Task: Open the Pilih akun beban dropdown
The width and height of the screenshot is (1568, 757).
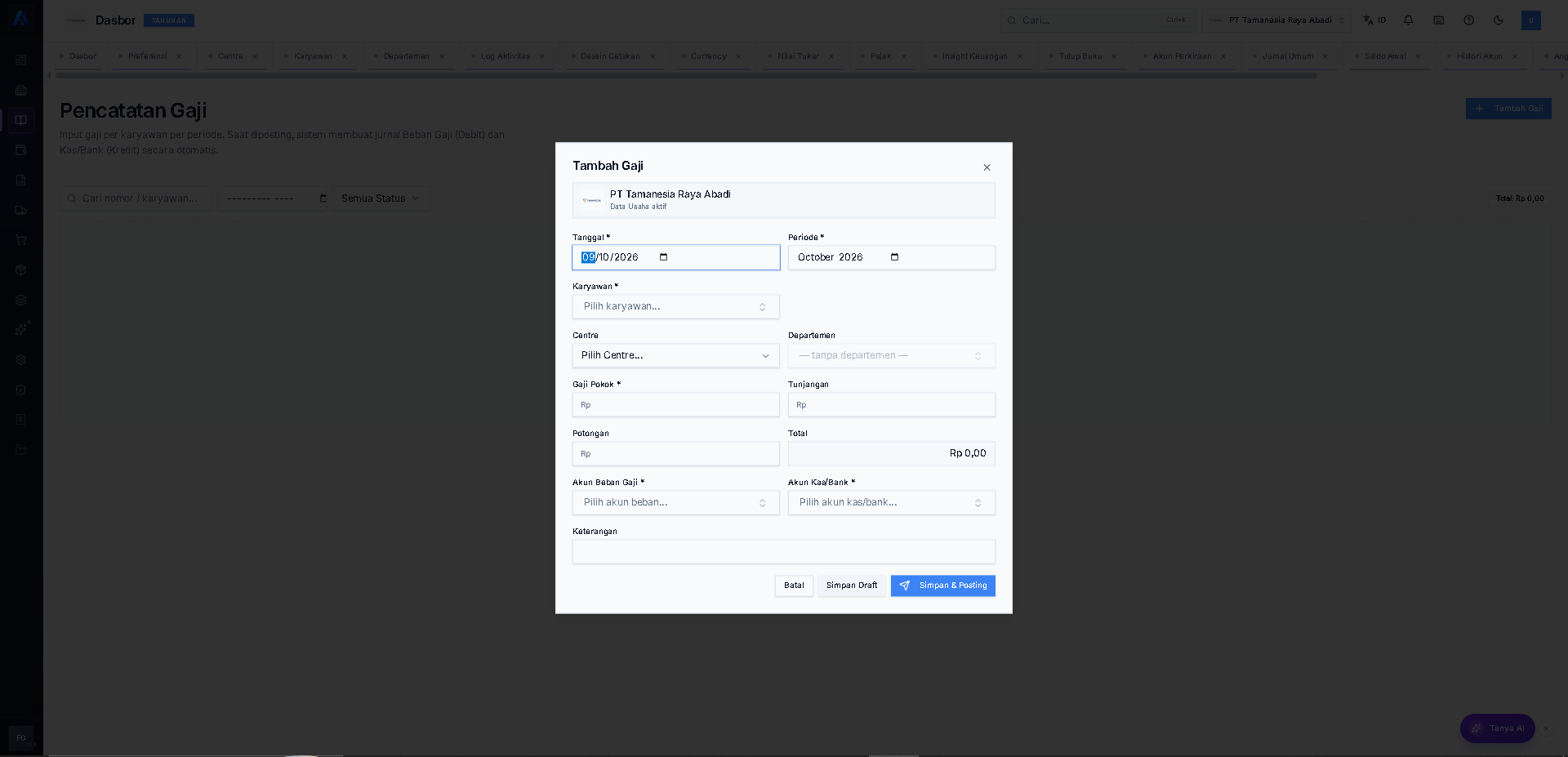Action: [x=676, y=503]
